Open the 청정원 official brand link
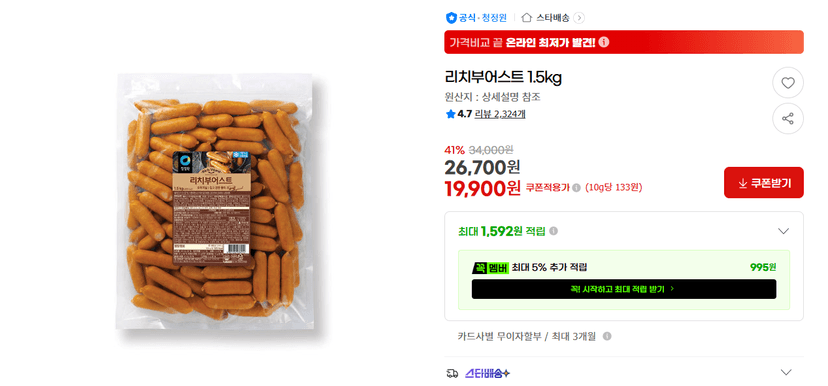Screen dimensions: 828x386 pos(493,17)
